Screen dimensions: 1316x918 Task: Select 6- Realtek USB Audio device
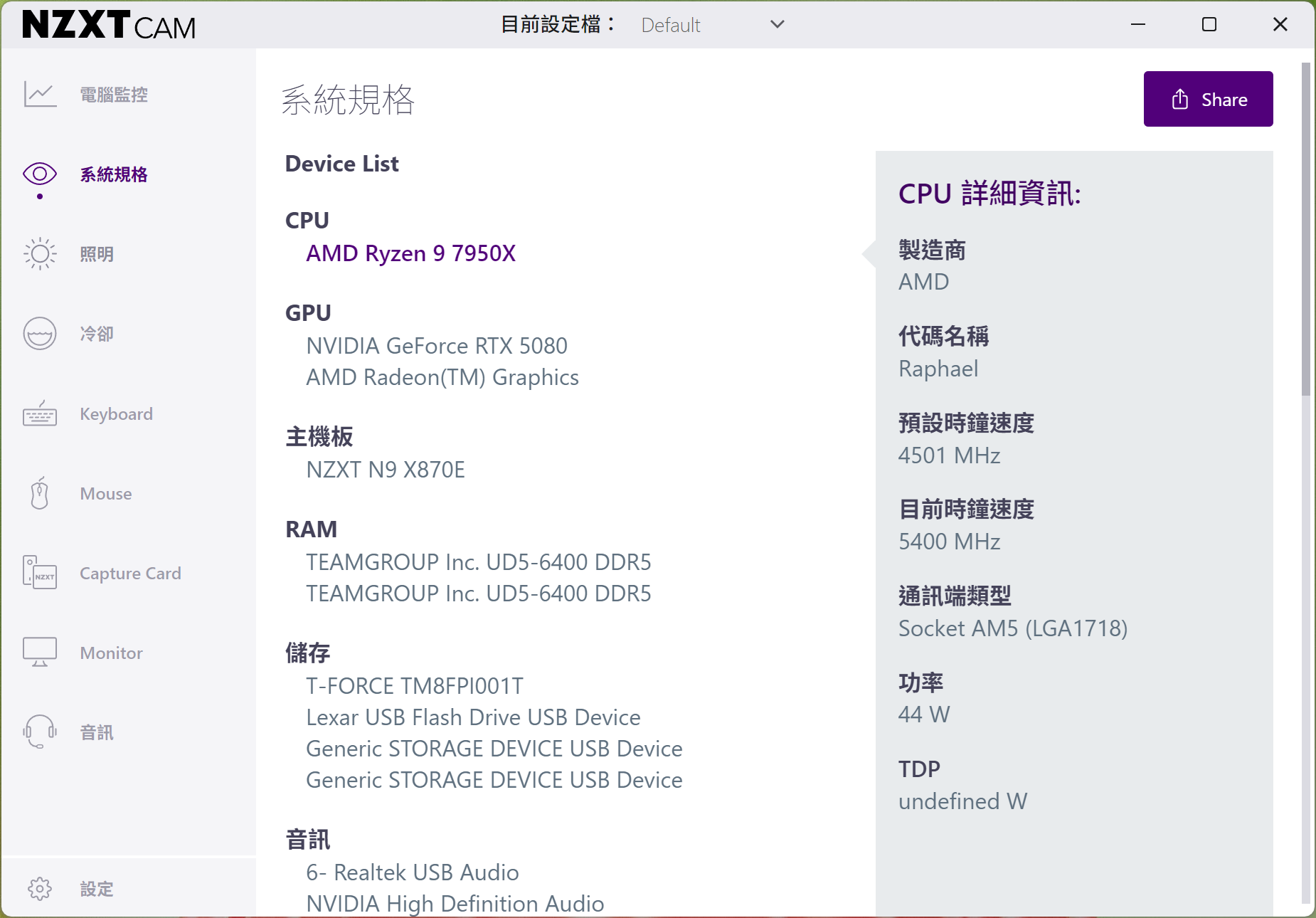click(x=413, y=872)
